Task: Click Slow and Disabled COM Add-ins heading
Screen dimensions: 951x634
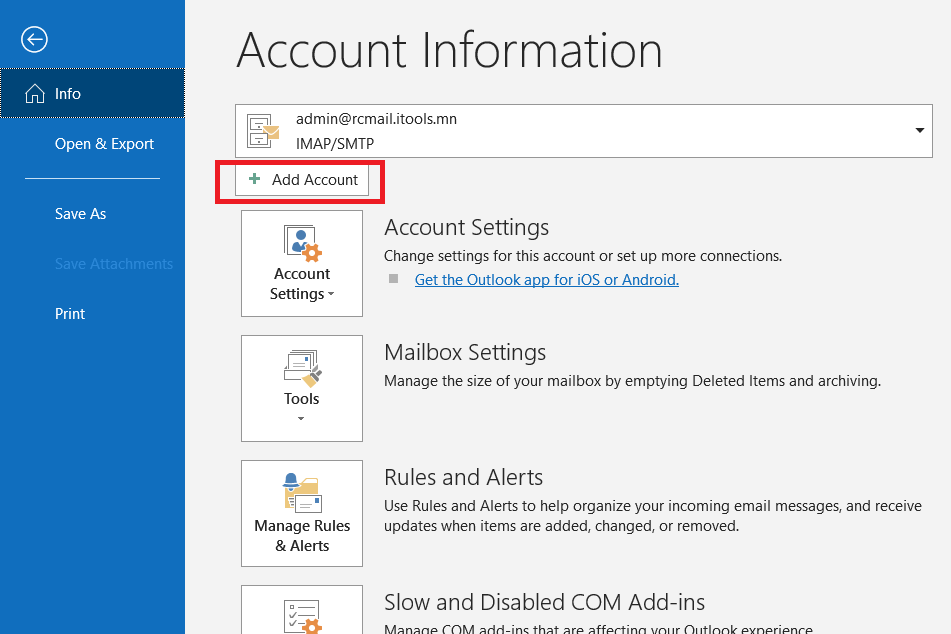Action: point(545,602)
